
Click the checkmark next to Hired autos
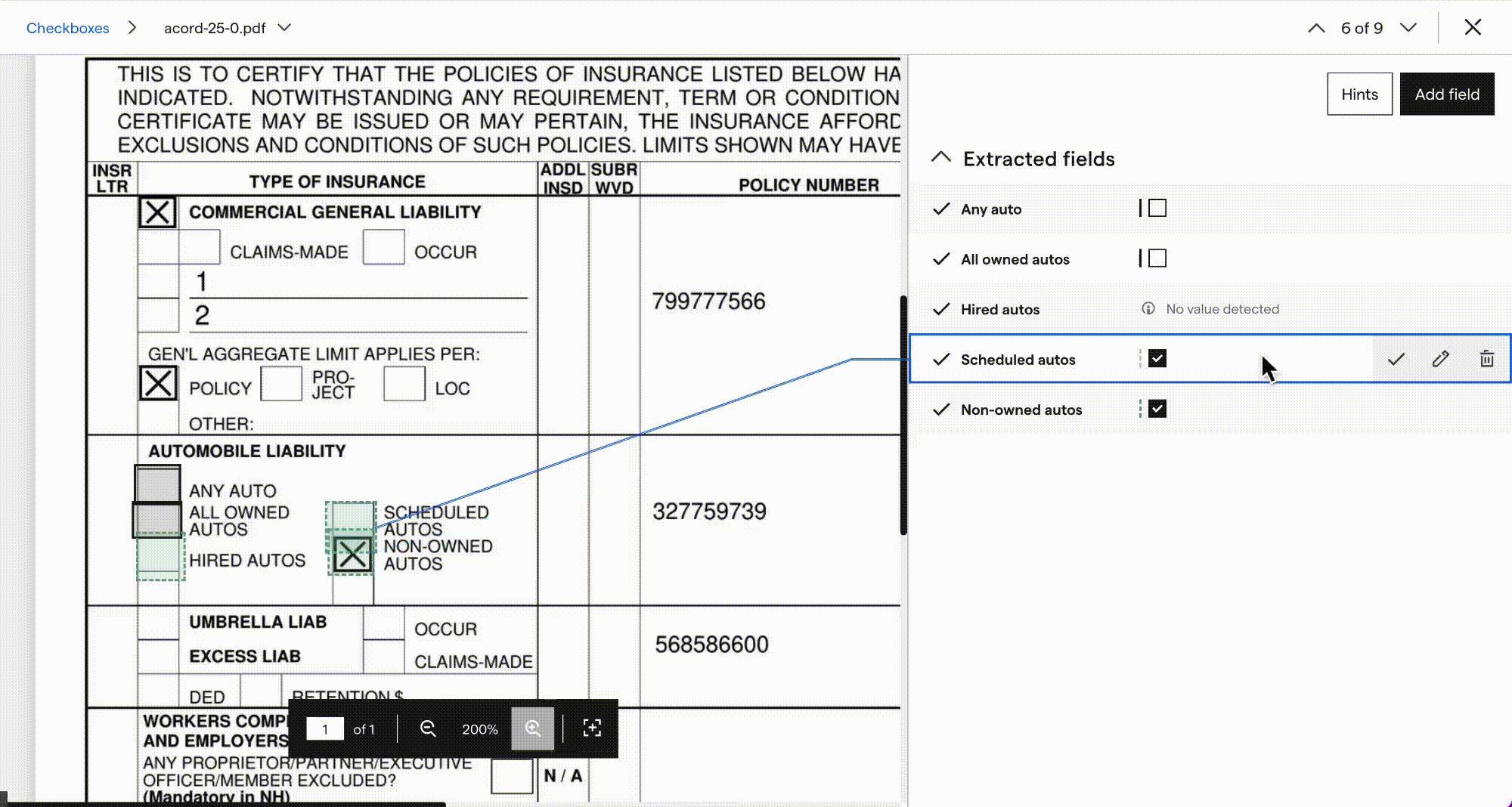941,309
